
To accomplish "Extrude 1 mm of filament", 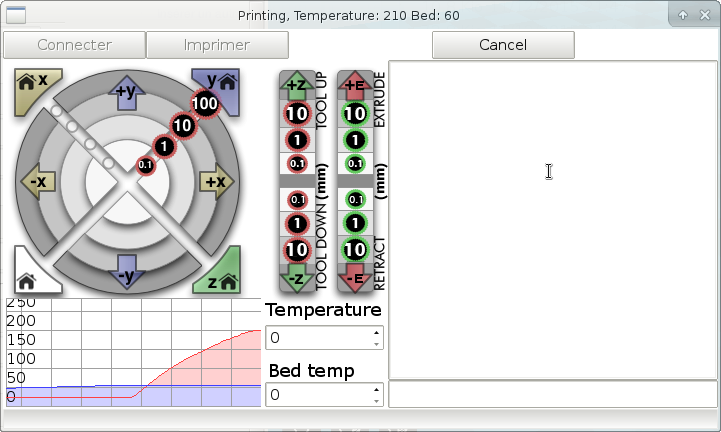I will pos(355,140).
